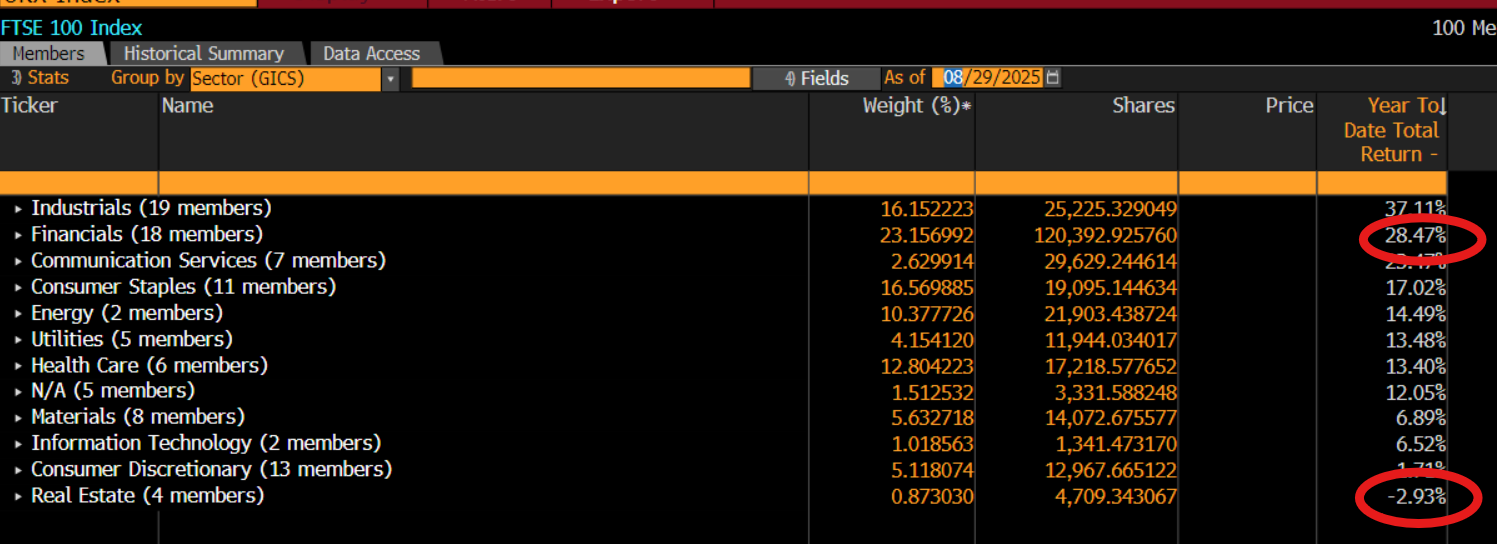Click the Stats button
This screenshot has height=544, width=1497.
[40, 78]
